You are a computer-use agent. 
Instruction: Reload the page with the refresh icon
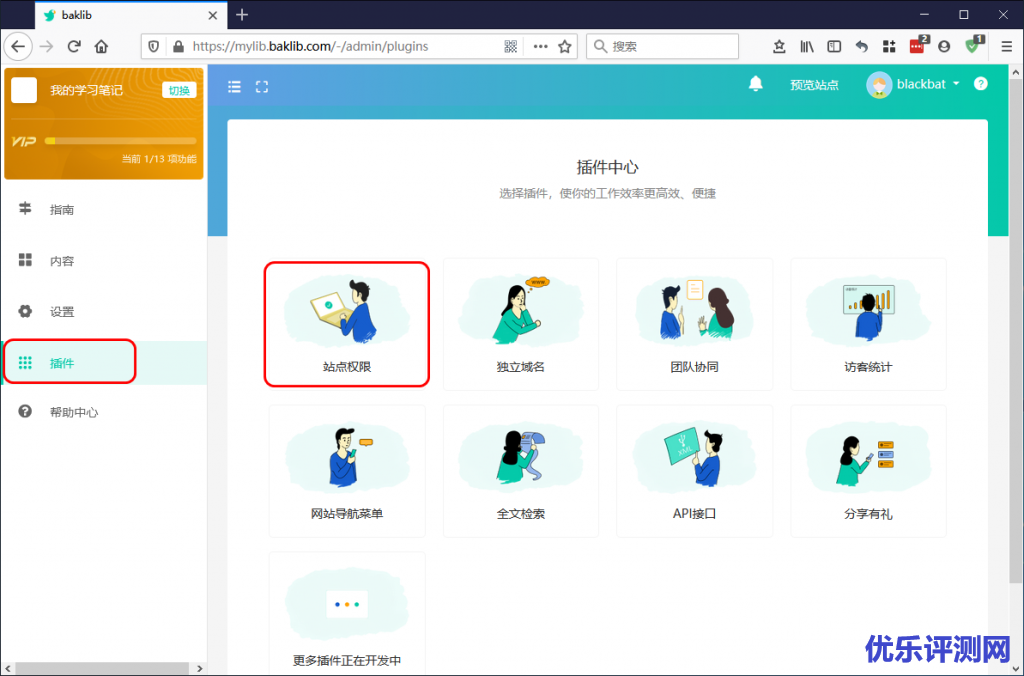point(74,46)
